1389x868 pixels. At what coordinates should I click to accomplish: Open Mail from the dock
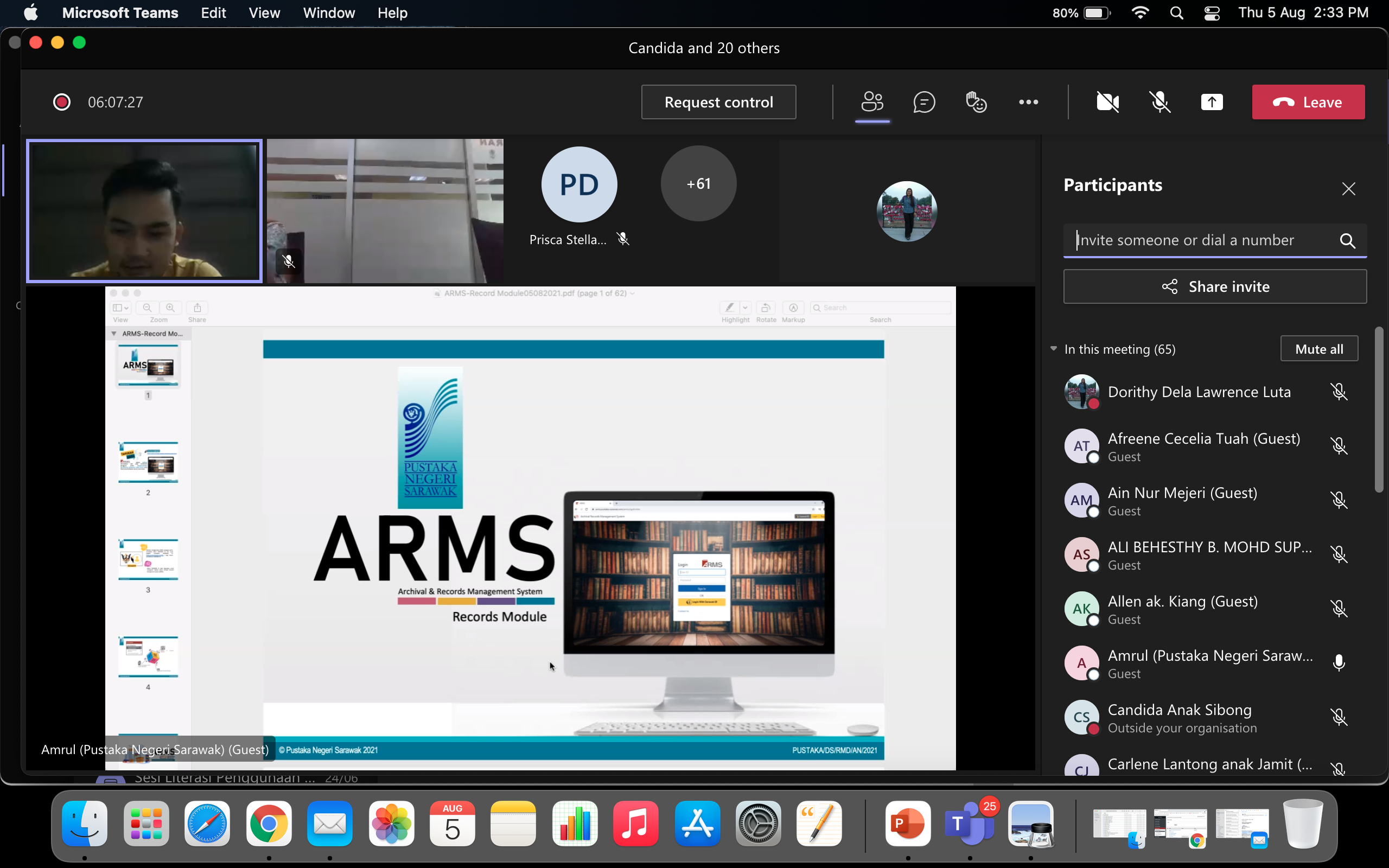(x=329, y=824)
